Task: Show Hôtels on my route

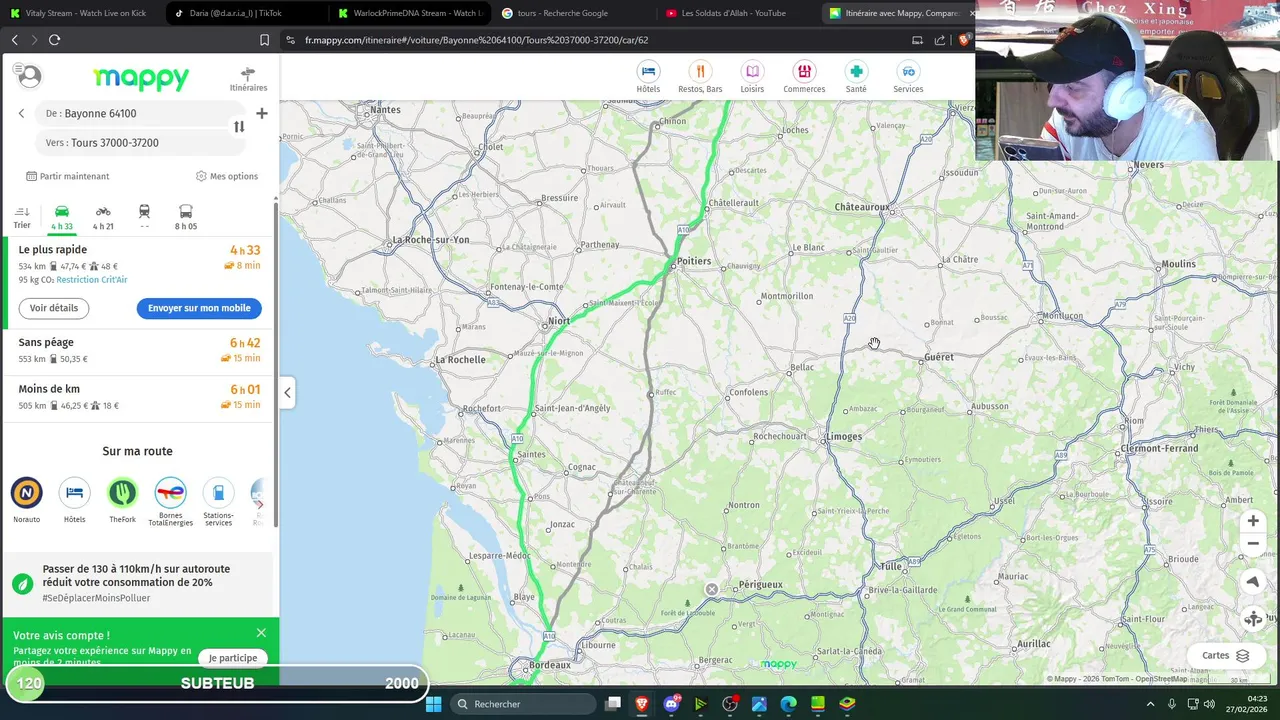Action: [74, 500]
